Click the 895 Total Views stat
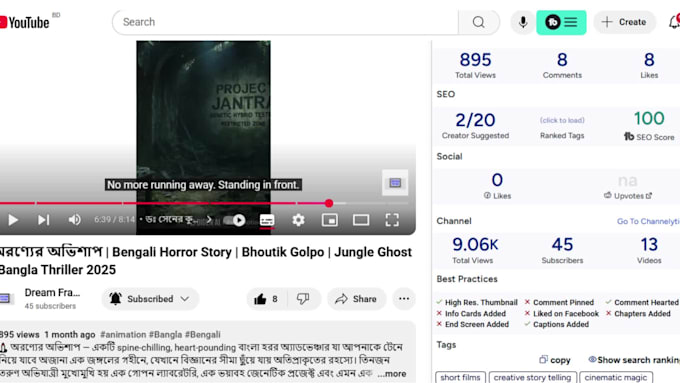680x383 pixels. [475, 65]
